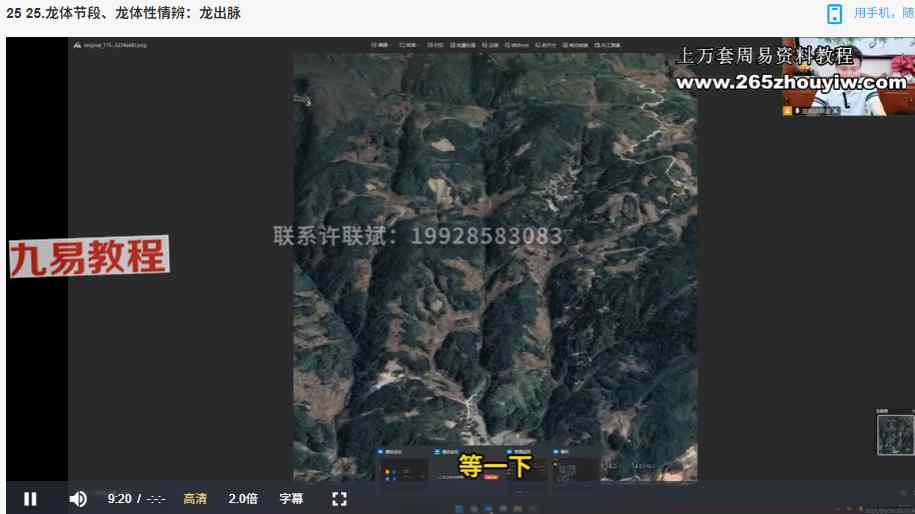Click the satellite map image in the video
The width and height of the screenshot is (915, 514).
(x=495, y=300)
